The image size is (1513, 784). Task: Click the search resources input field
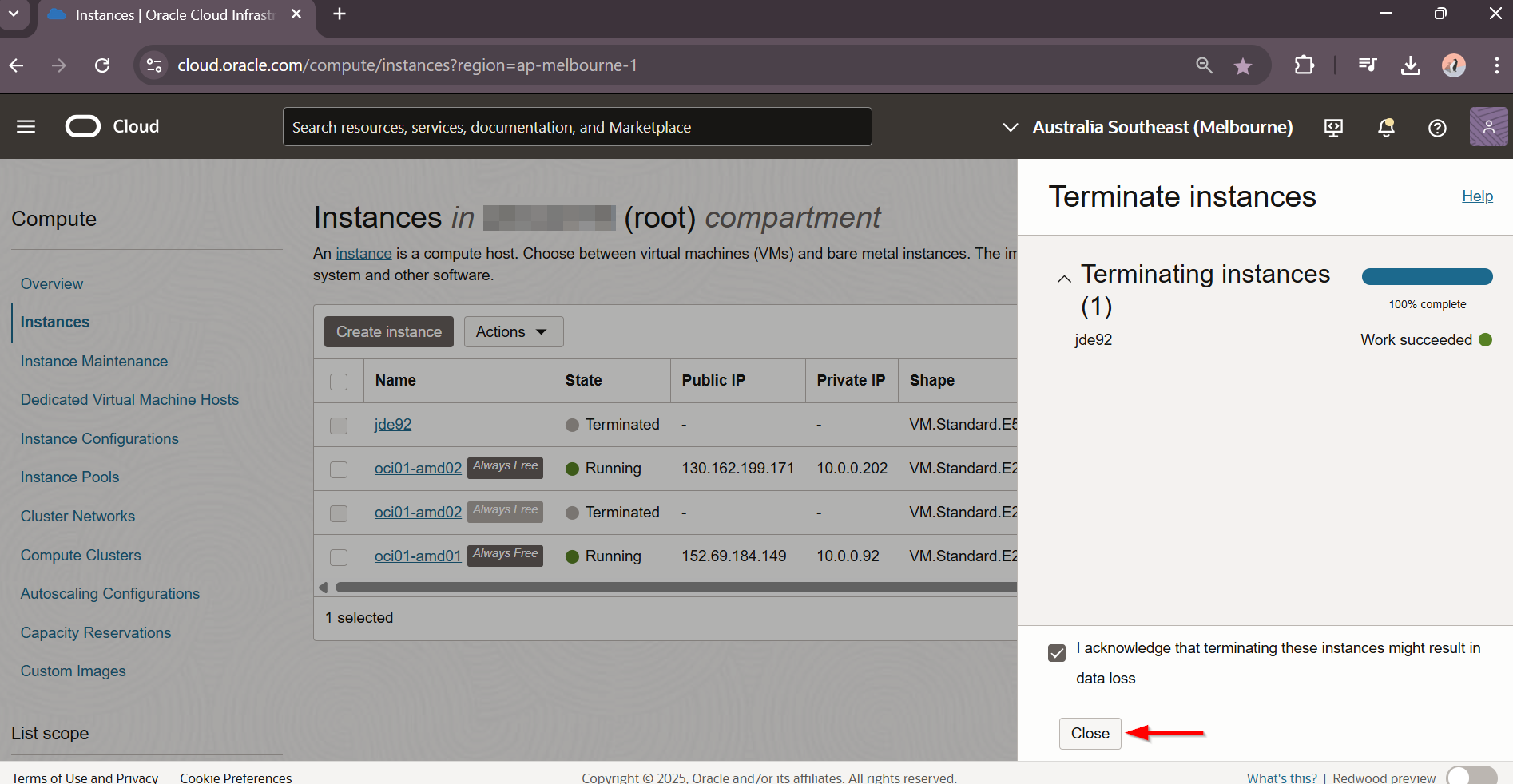click(577, 128)
